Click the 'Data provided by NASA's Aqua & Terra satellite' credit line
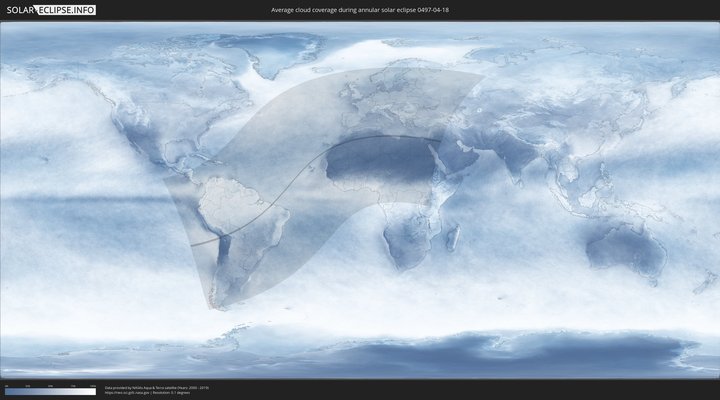This screenshot has width=720, height=400. tap(157, 388)
